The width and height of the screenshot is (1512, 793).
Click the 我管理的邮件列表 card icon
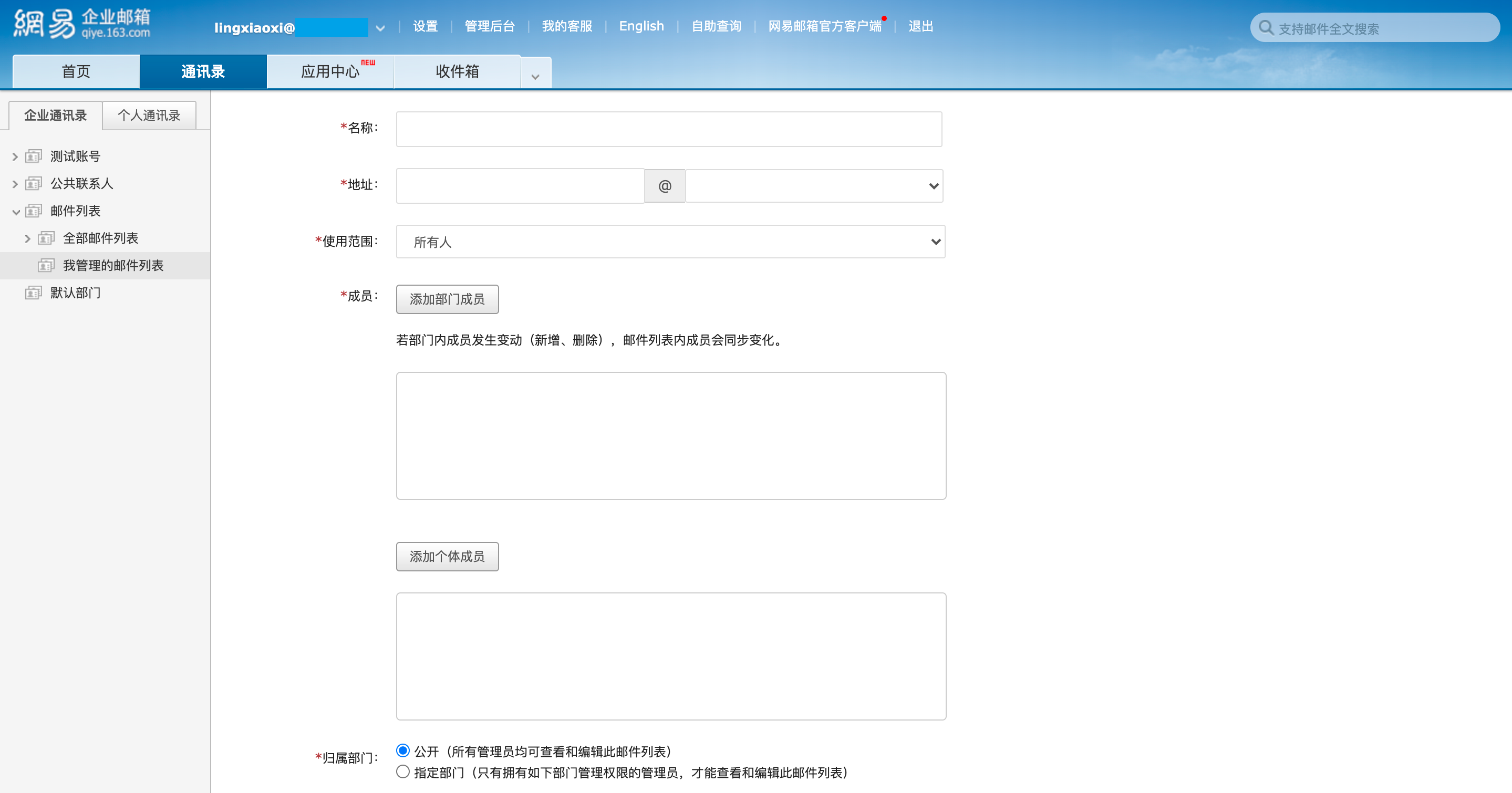pyautogui.click(x=46, y=266)
